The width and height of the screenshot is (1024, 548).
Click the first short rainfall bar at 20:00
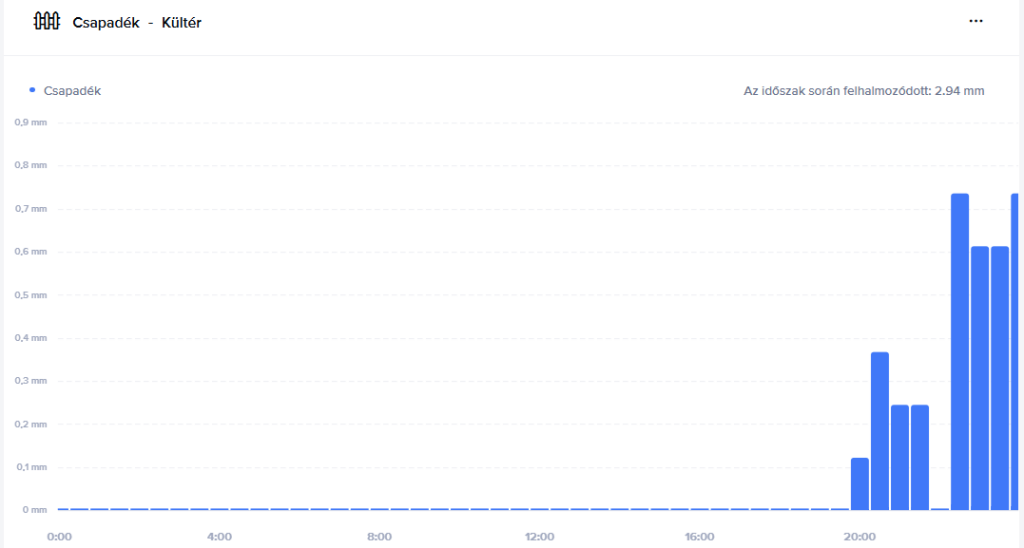click(x=860, y=484)
